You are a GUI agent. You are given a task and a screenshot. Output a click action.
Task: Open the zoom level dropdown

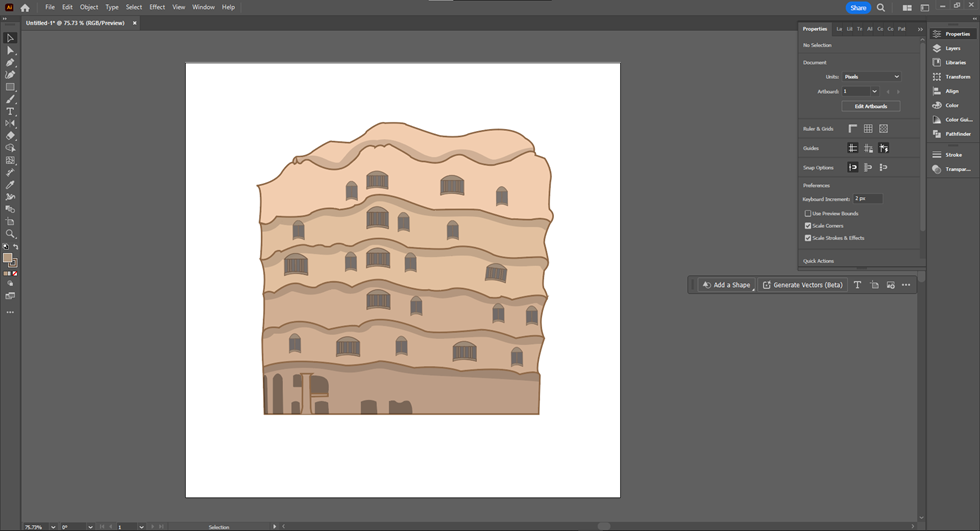53,527
